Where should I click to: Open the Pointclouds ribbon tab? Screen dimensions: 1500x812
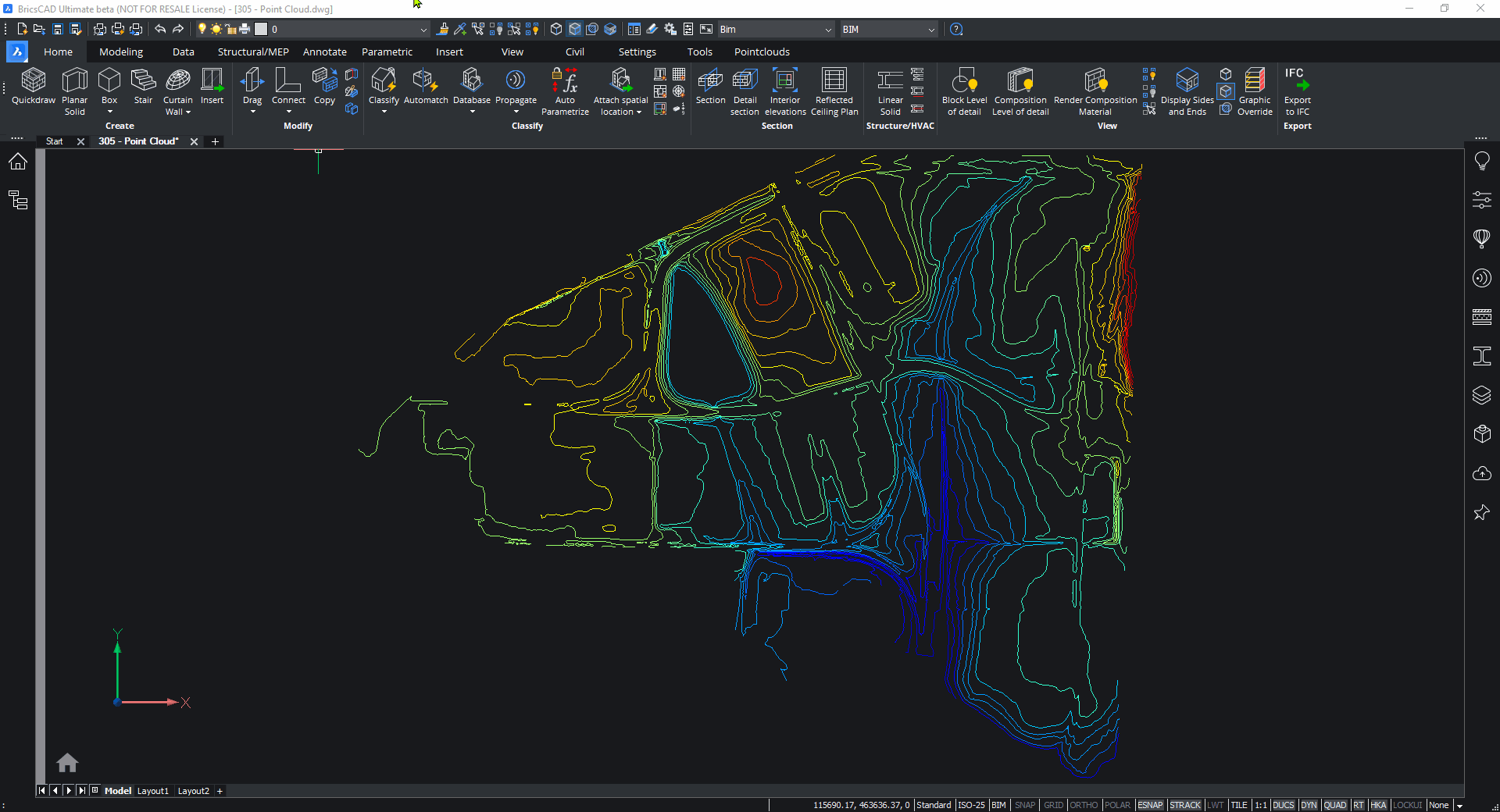(x=762, y=52)
